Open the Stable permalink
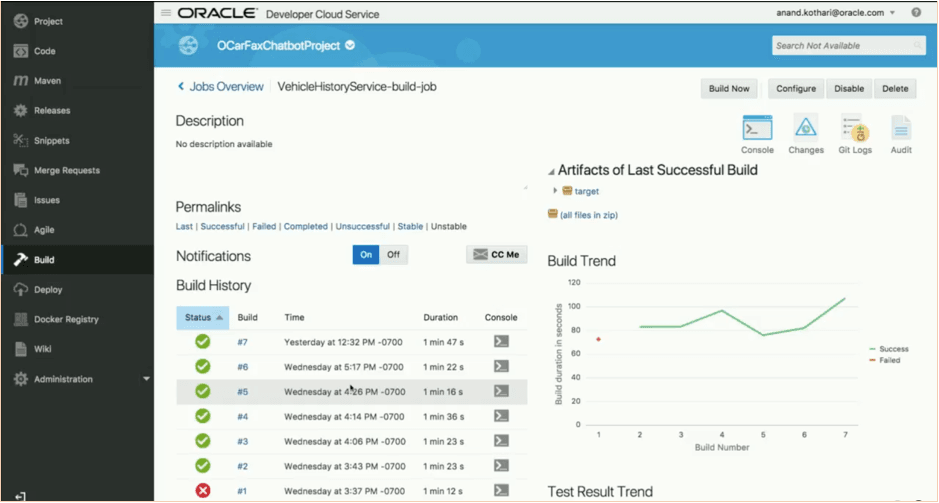 coord(410,226)
